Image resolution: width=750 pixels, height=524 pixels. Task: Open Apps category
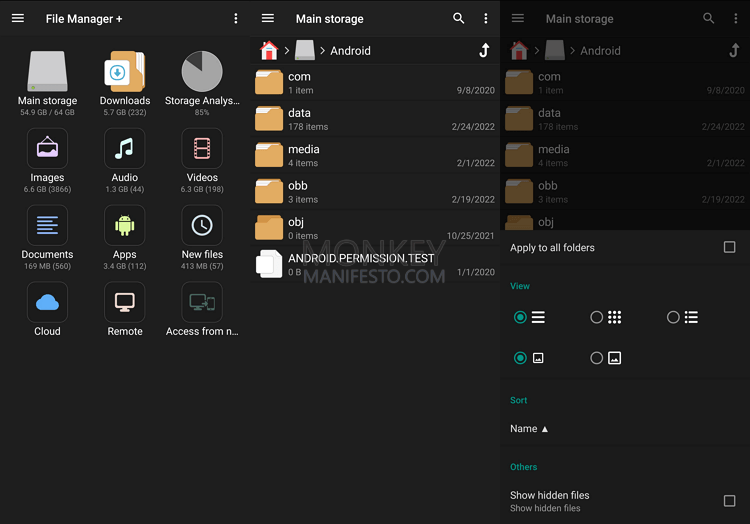tap(125, 225)
